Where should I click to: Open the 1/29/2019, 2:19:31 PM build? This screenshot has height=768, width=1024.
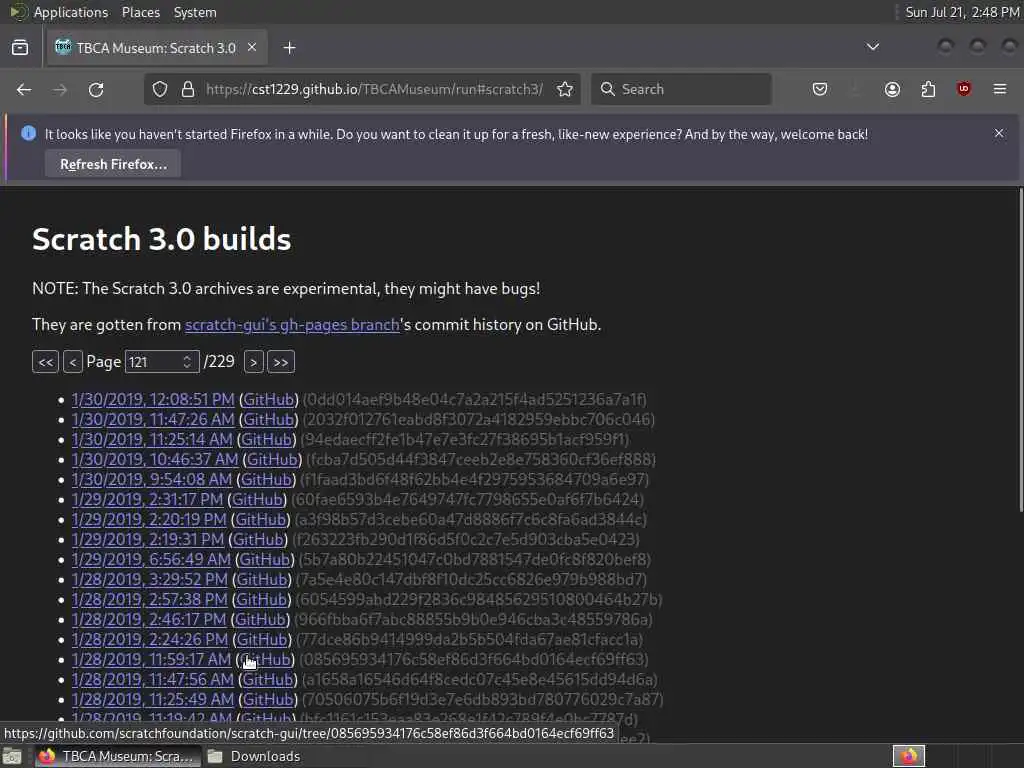point(148,539)
